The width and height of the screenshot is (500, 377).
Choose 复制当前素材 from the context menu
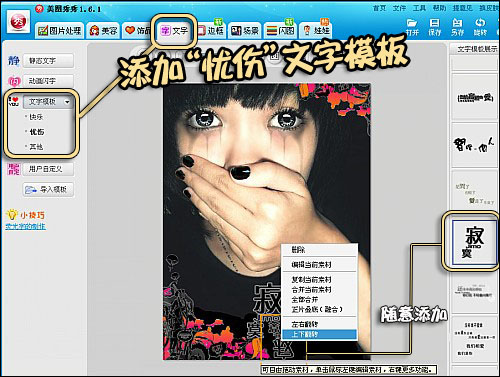tap(320, 280)
